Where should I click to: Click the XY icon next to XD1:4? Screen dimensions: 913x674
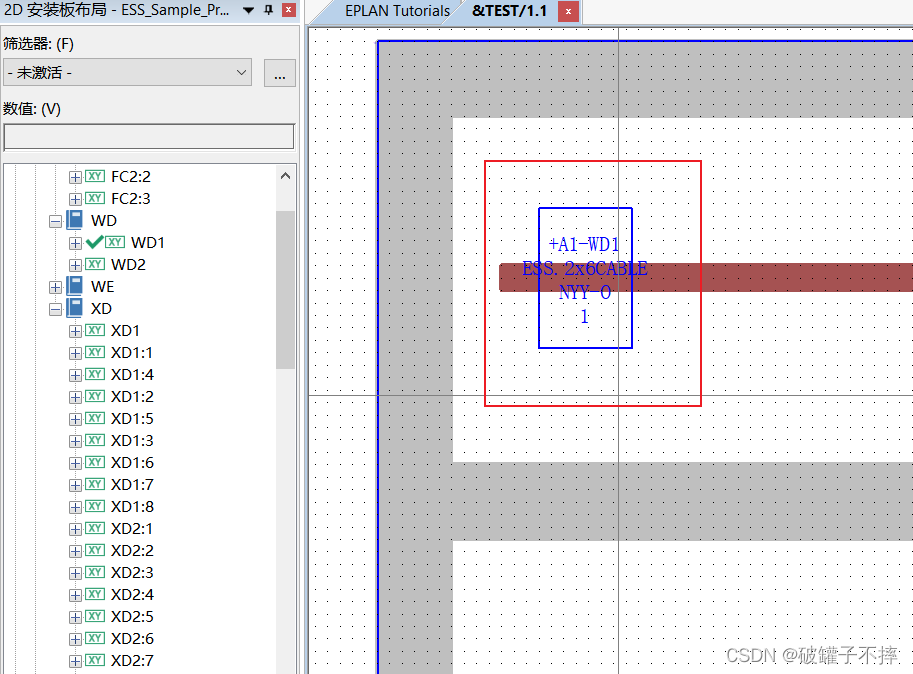tap(95, 374)
